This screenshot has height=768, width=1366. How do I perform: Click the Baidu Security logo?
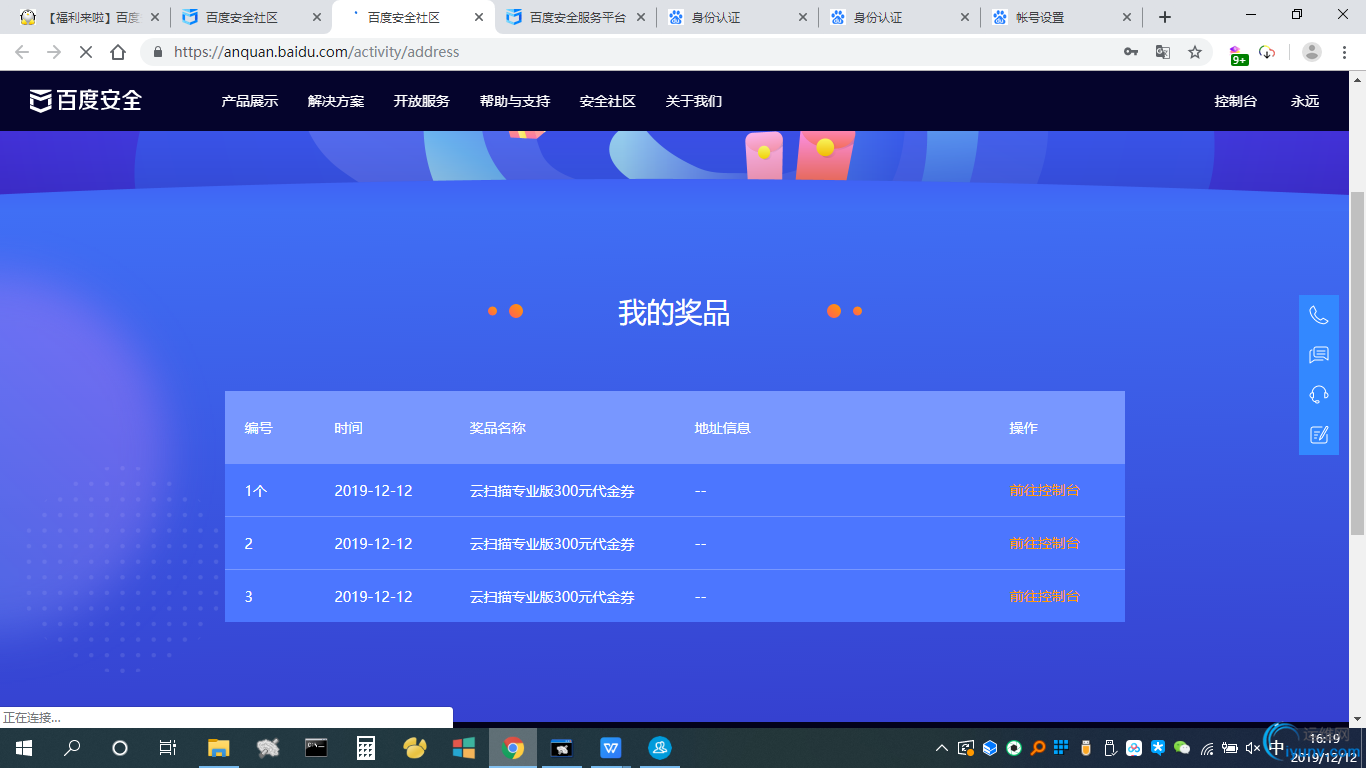point(85,100)
